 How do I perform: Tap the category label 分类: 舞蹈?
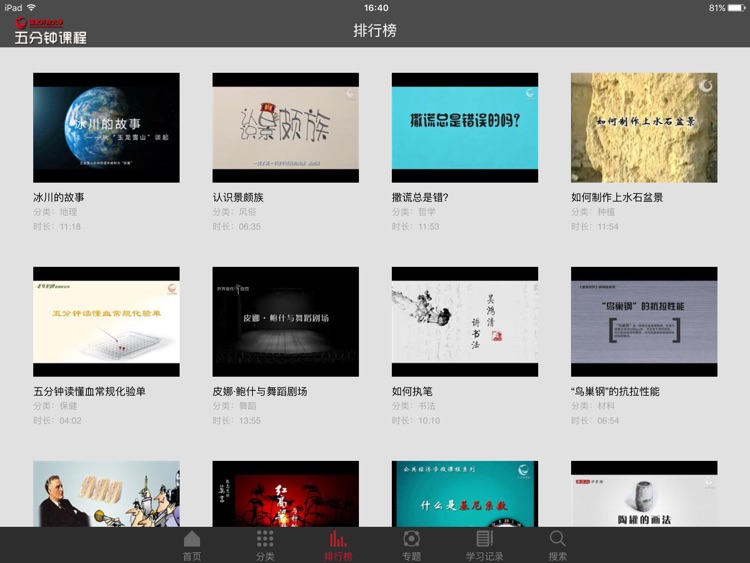click(234, 406)
